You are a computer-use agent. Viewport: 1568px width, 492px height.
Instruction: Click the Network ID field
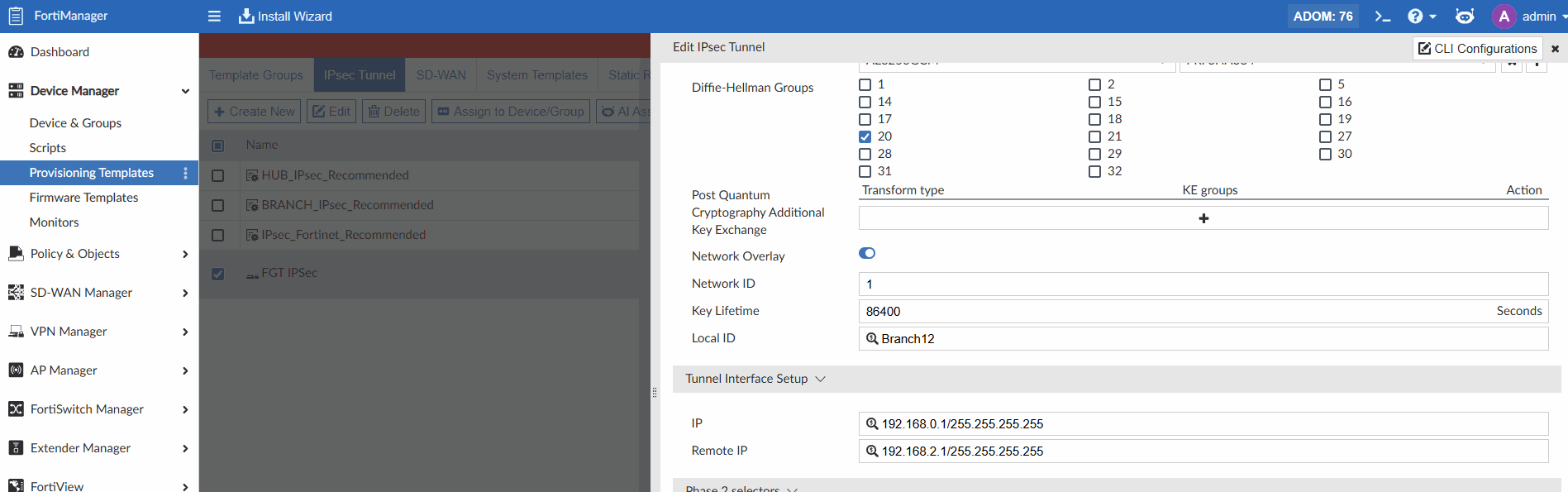pyautogui.click(x=1203, y=284)
